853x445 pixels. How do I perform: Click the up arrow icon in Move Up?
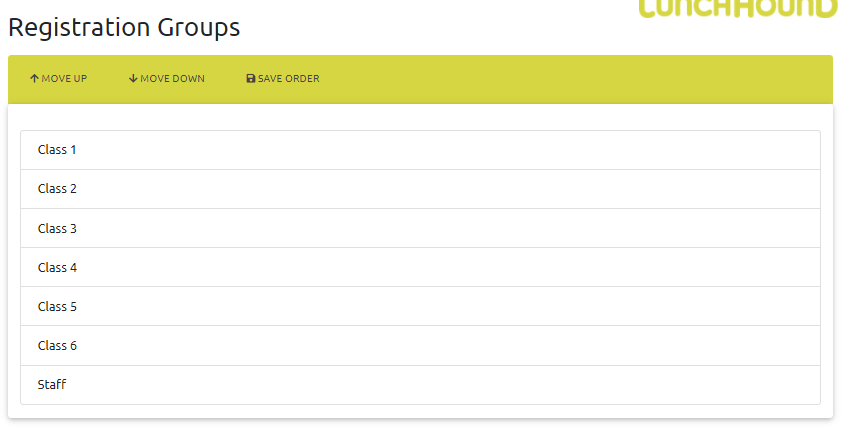point(34,79)
